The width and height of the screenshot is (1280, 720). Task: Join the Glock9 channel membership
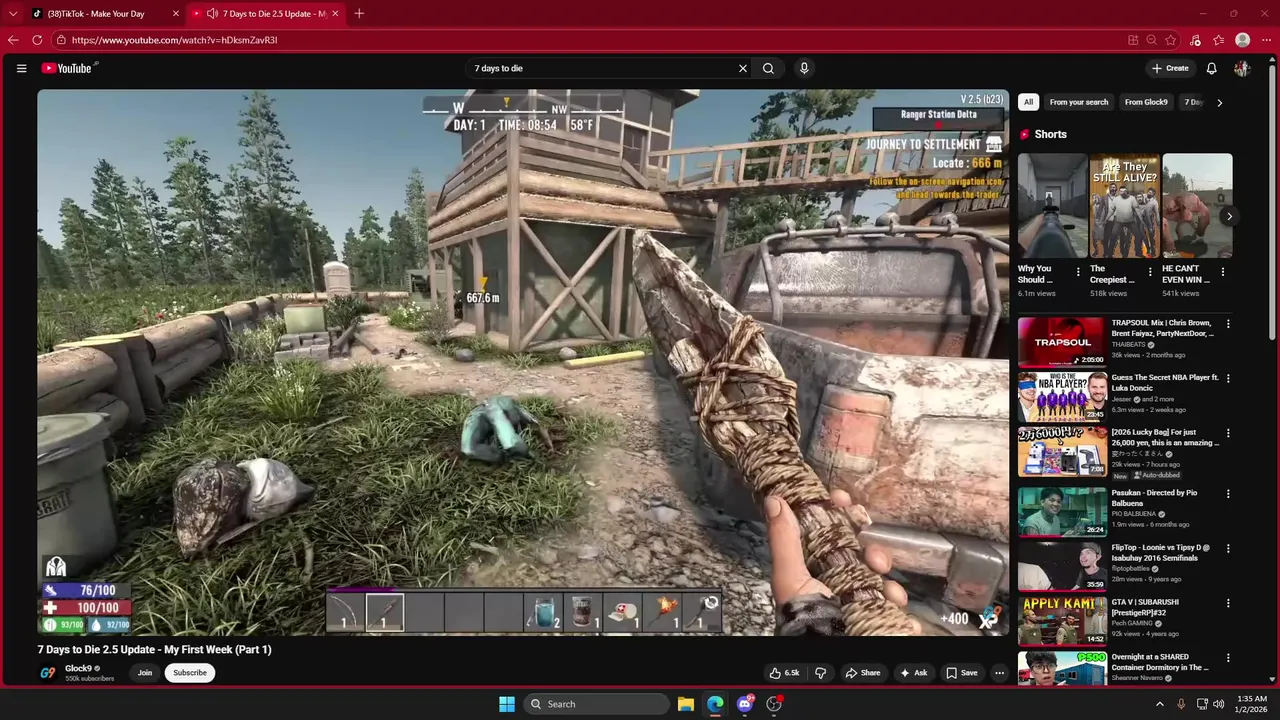click(x=145, y=673)
